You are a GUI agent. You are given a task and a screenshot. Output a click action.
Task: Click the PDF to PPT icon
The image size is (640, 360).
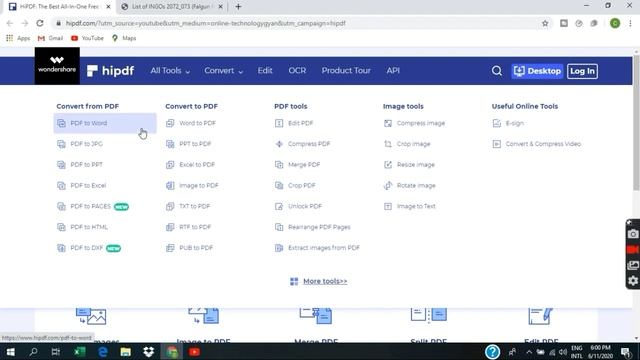tap(61, 165)
